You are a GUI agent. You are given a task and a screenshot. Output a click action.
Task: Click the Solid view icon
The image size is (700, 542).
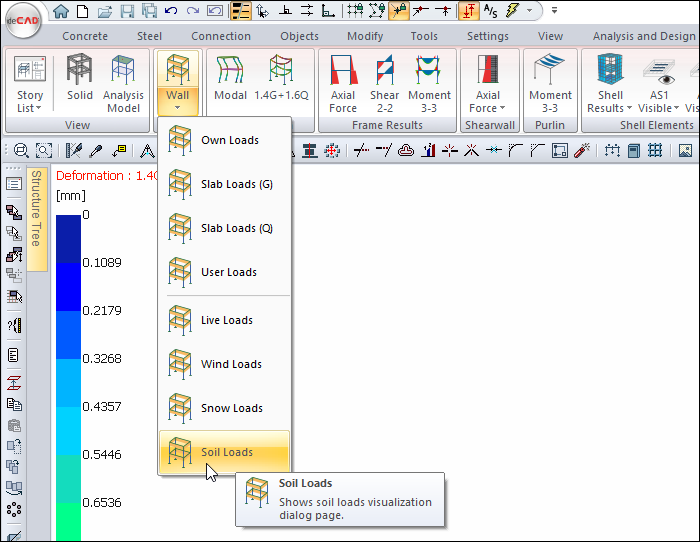(x=80, y=83)
